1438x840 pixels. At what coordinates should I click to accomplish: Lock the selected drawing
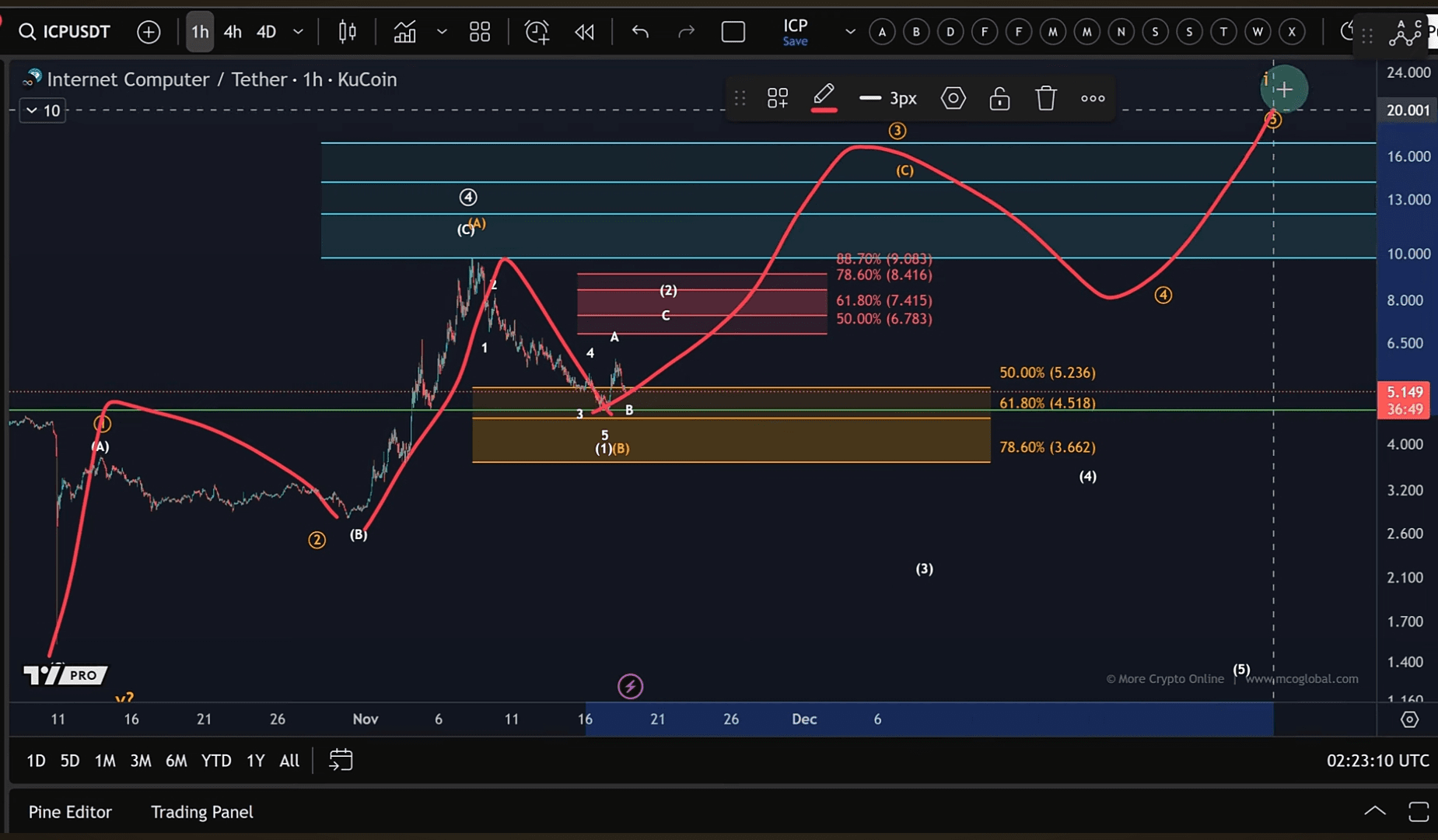click(999, 98)
